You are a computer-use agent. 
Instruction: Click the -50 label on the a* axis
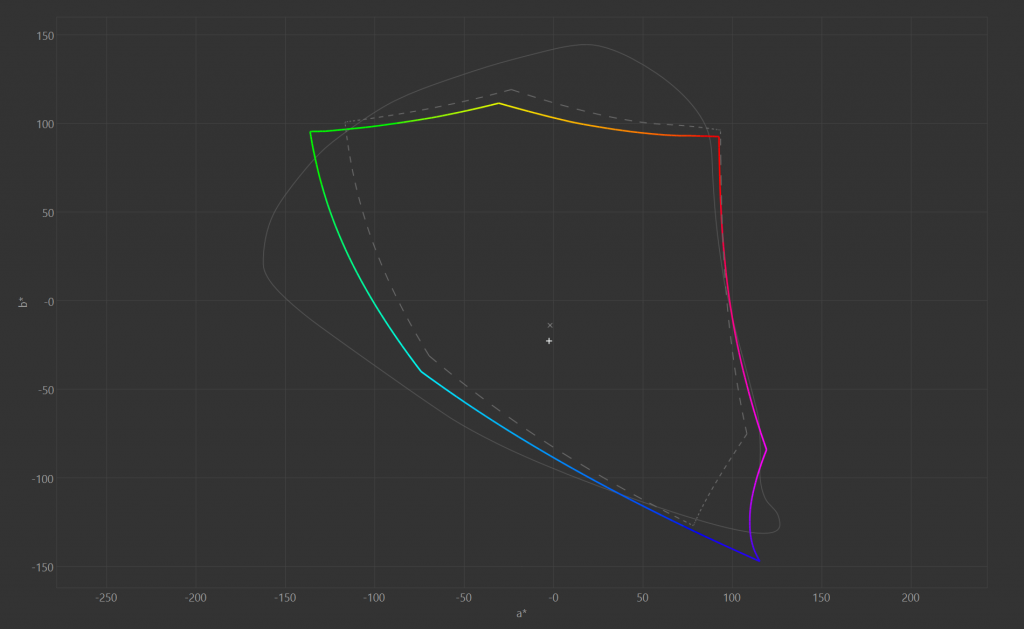click(464, 598)
